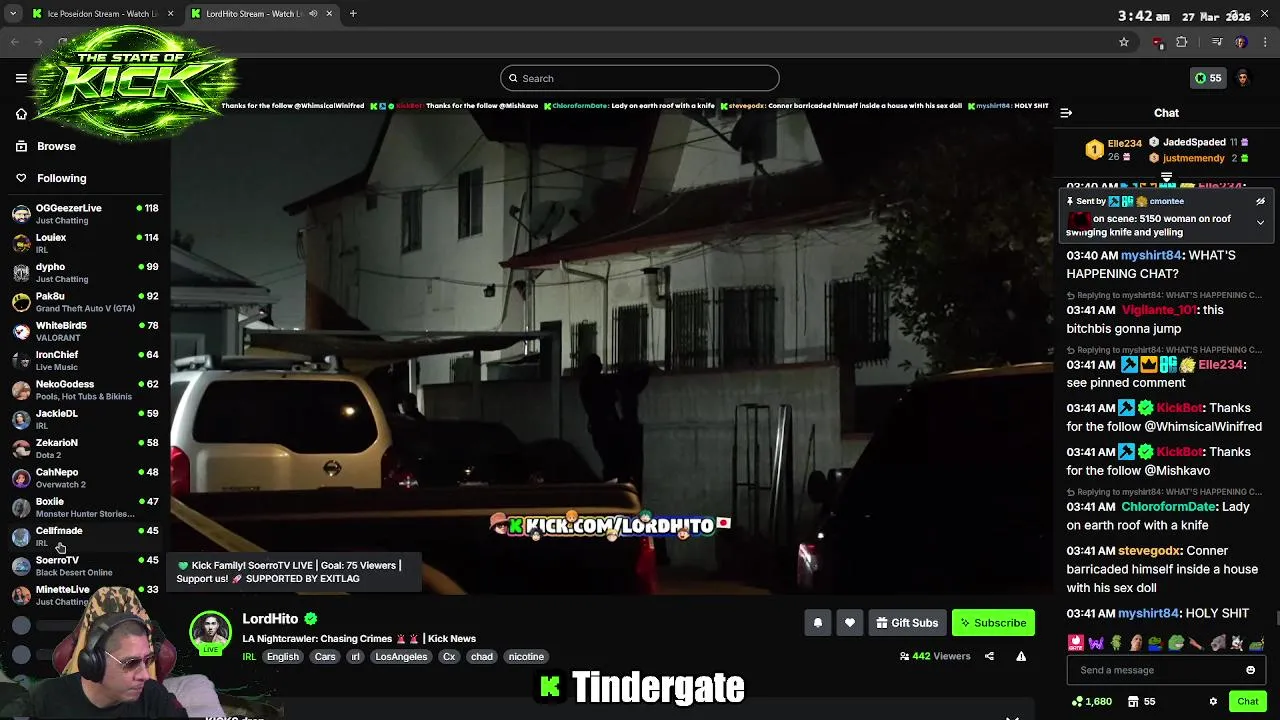This screenshot has height=720, width=1280.
Task: Open the Kicks balance 55 in header
Action: click(x=1208, y=78)
